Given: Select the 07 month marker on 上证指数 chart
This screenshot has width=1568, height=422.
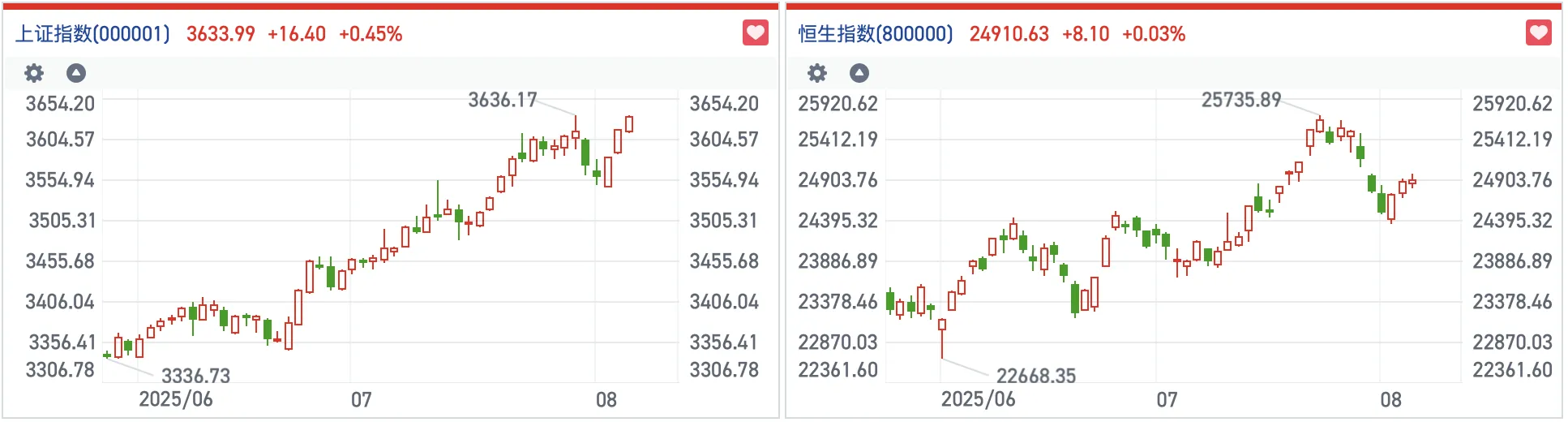Looking at the screenshot, I should tap(361, 399).
